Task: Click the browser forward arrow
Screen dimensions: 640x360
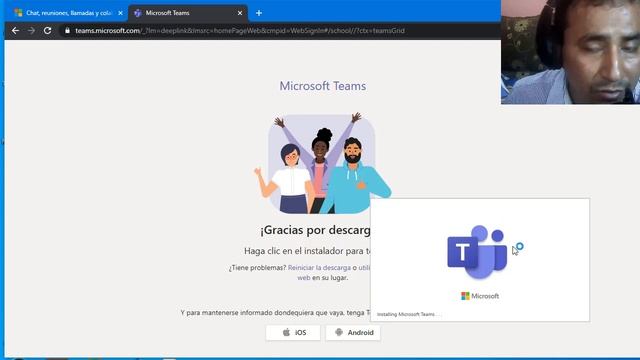Action: point(31,31)
